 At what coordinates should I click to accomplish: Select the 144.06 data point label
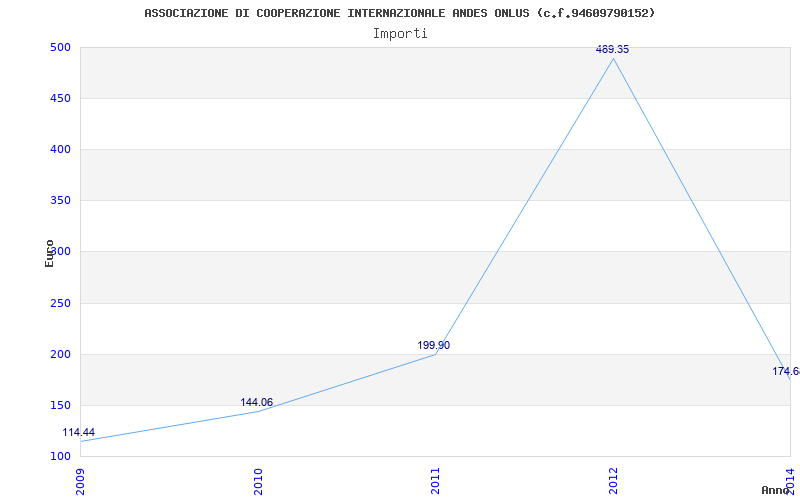point(256,402)
